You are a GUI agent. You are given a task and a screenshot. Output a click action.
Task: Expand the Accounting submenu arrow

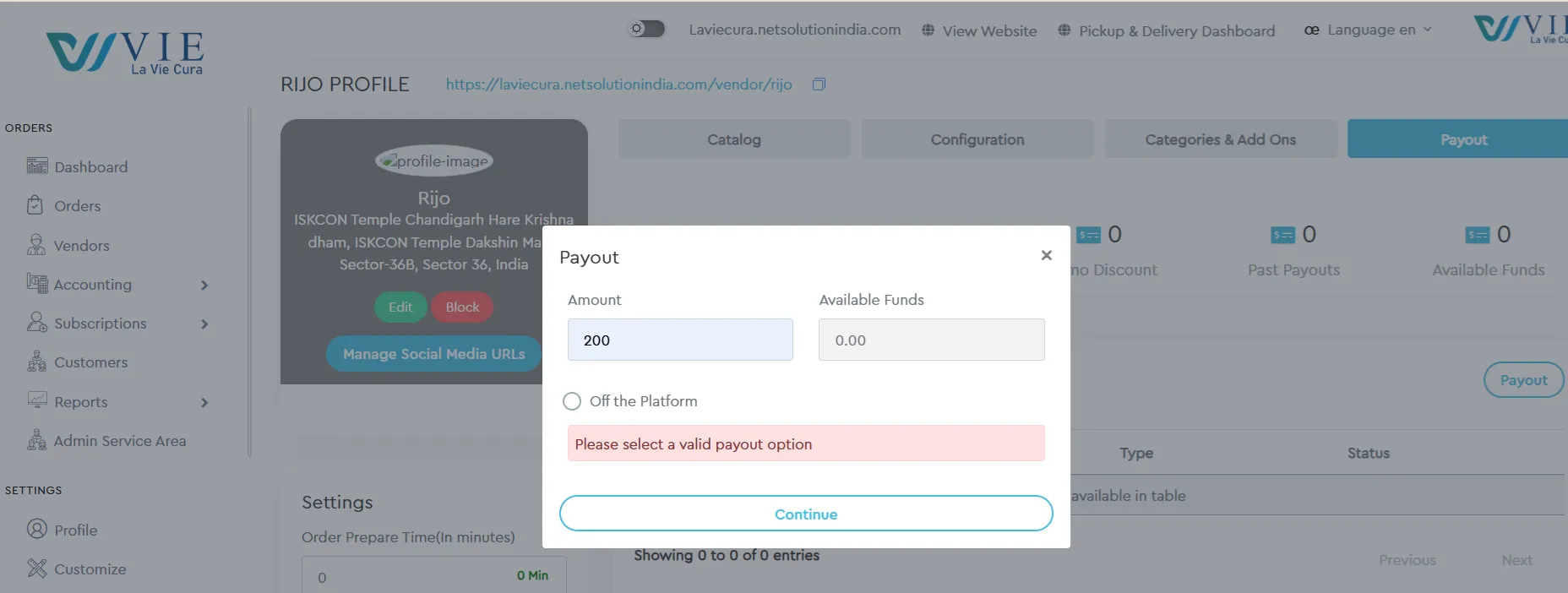click(x=204, y=286)
